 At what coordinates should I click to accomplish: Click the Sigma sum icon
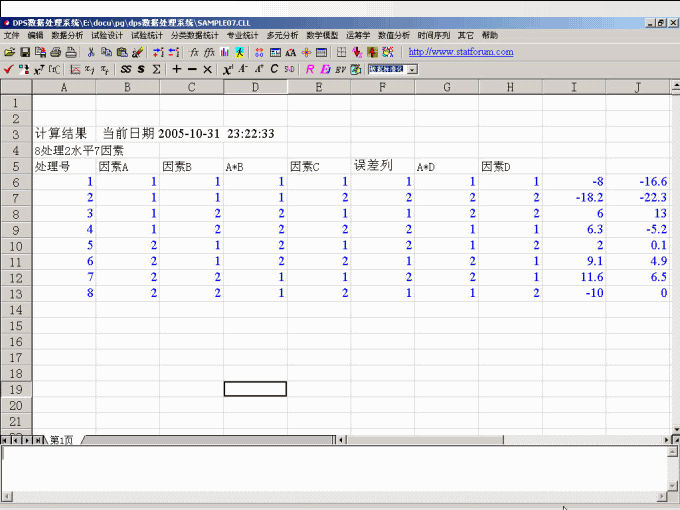156,70
